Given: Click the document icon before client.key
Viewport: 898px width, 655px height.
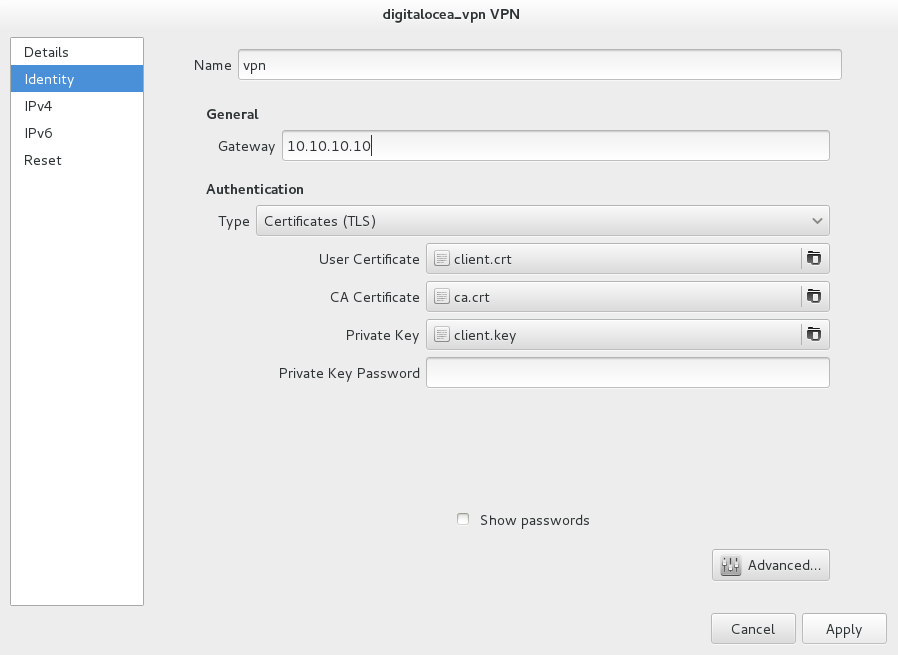Looking at the screenshot, I should tap(442, 334).
